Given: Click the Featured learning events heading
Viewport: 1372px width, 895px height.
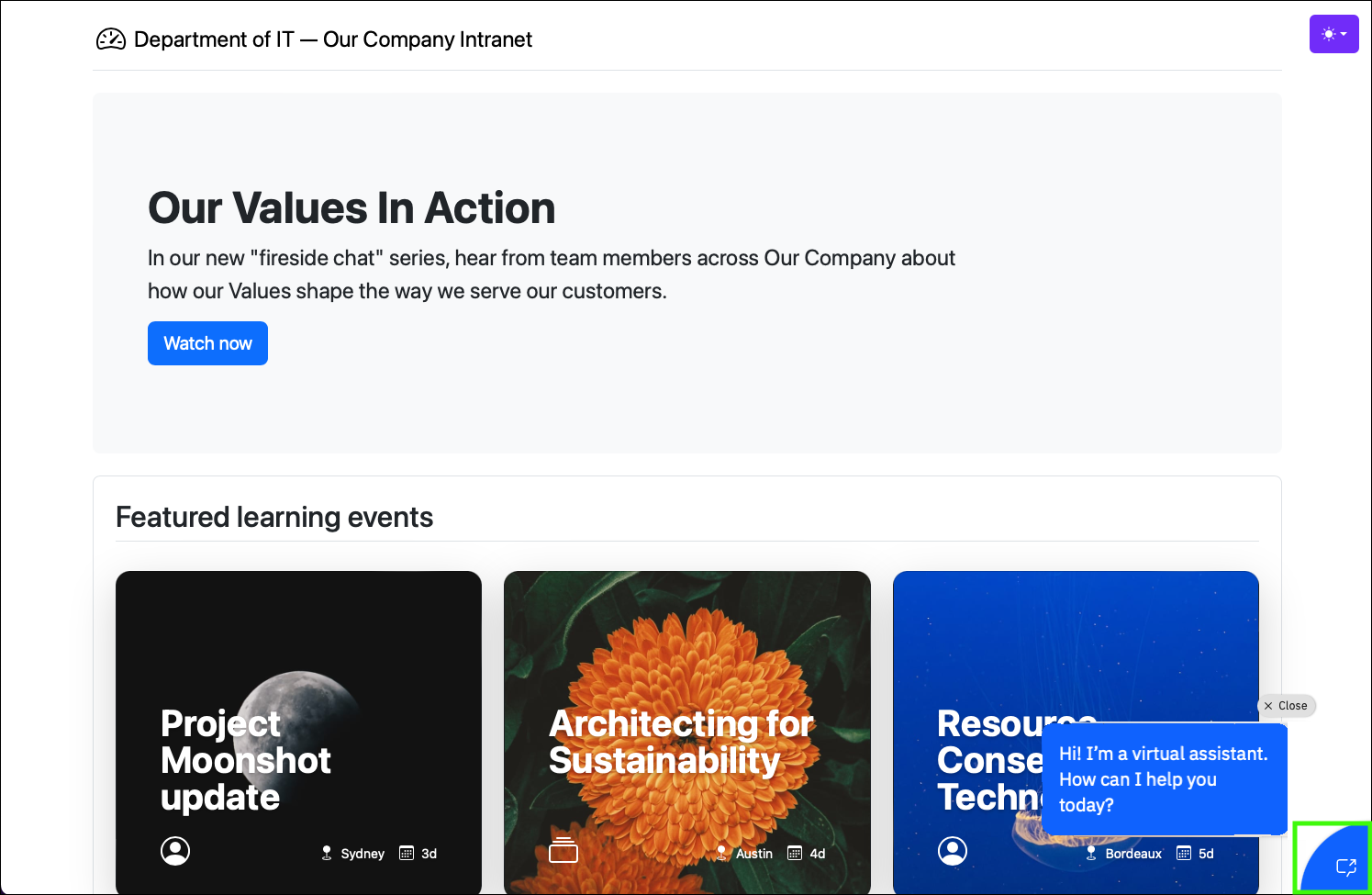Looking at the screenshot, I should (274, 518).
